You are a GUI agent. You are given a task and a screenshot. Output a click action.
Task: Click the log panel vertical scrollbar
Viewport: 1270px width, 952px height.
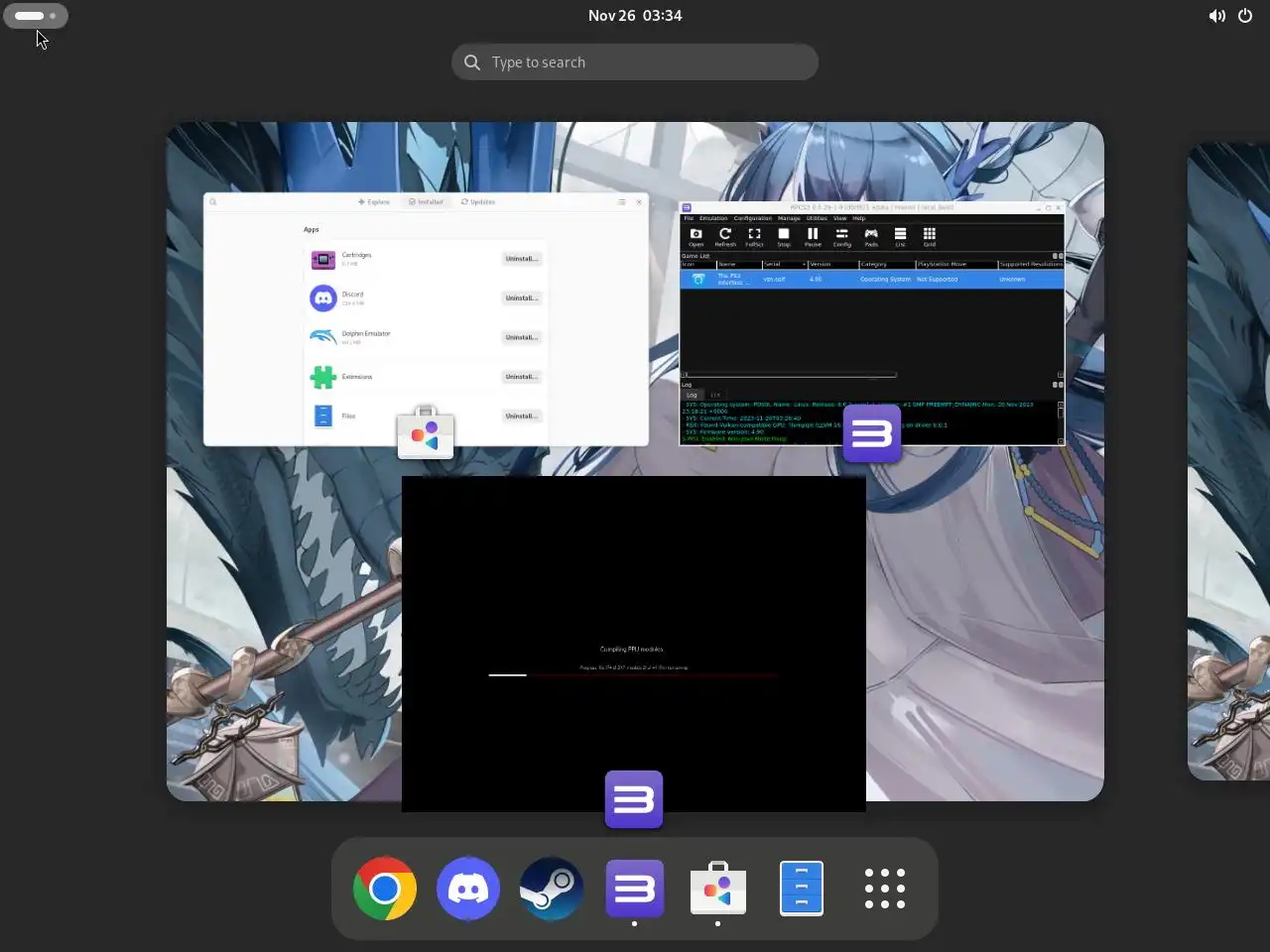click(x=1060, y=421)
